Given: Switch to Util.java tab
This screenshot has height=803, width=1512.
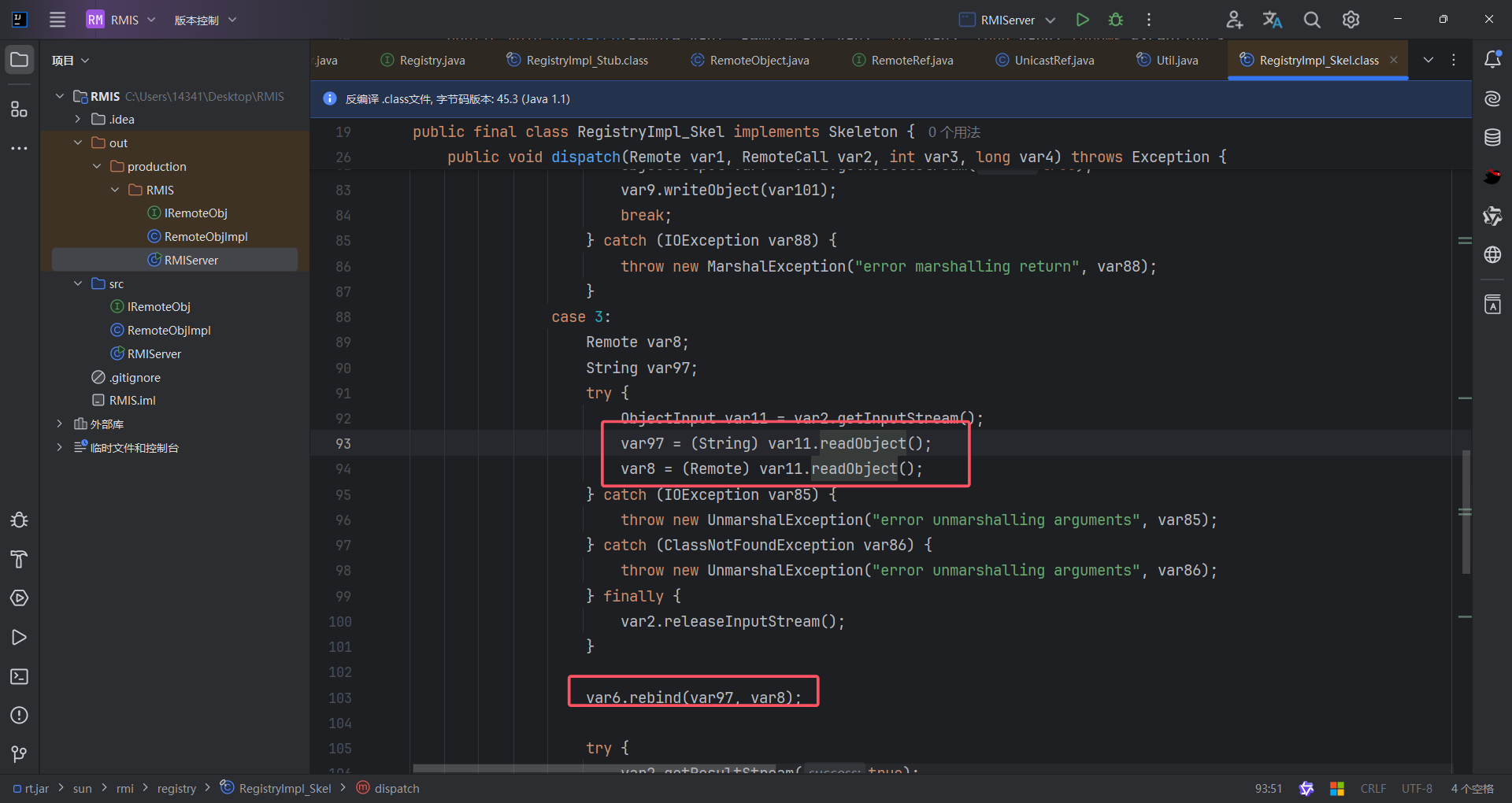Looking at the screenshot, I should point(1168,61).
